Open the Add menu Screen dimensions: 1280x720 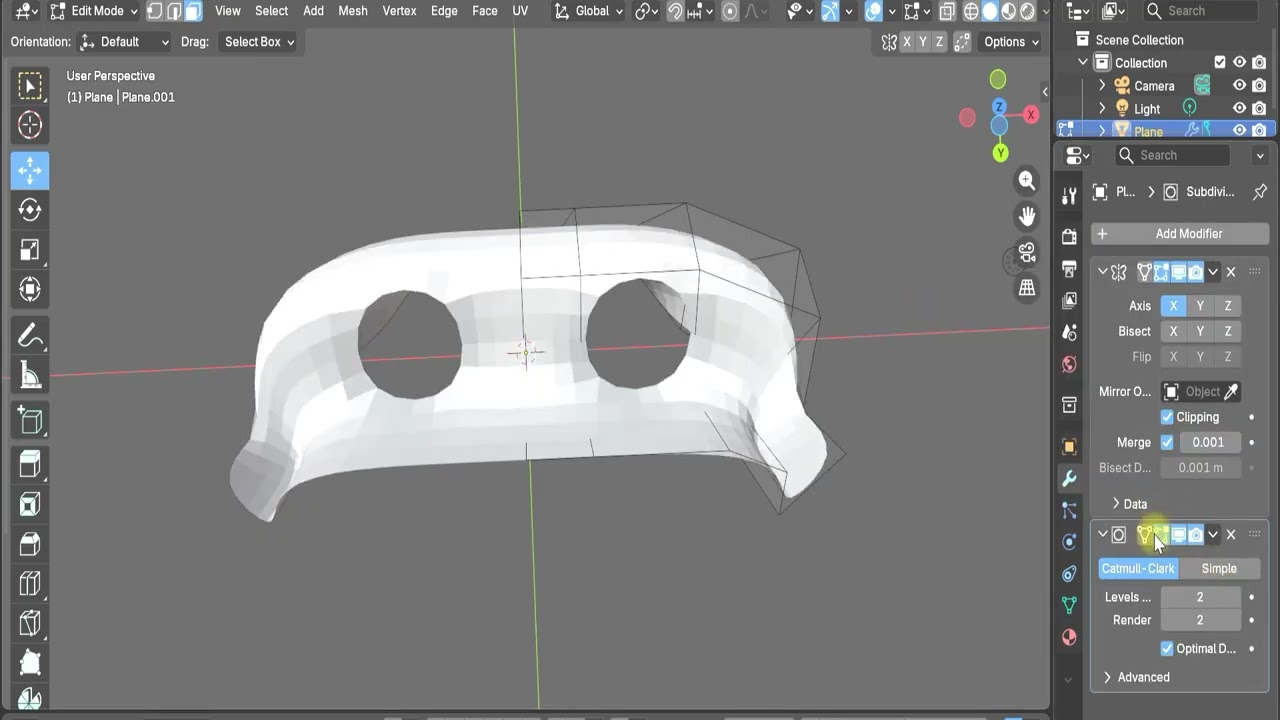pos(313,11)
